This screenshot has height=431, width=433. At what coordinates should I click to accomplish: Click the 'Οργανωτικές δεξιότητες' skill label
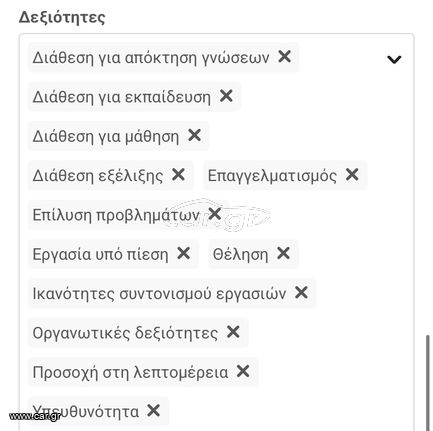pos(125,333)
